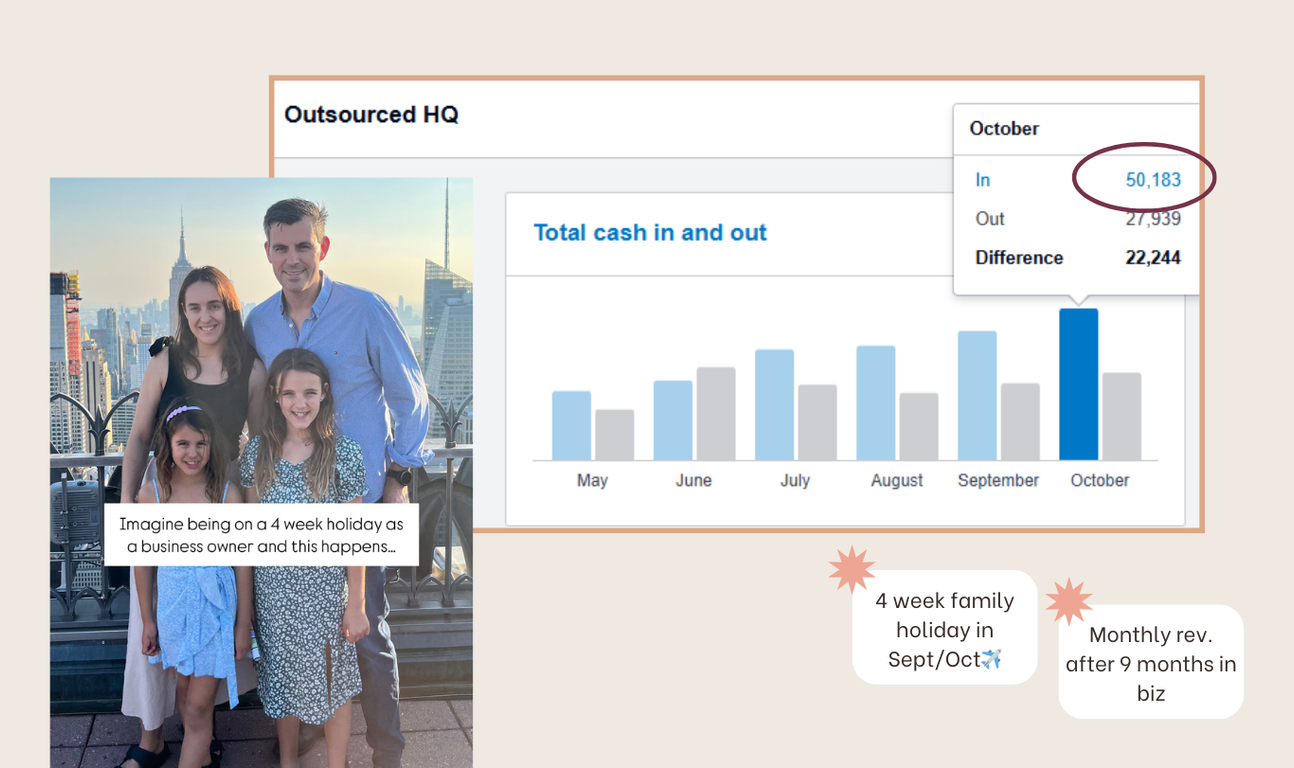Click the light blue September cash-in bar
Image resolution: width=1294 pixels, height=768 pixels.
pos(977,395)
